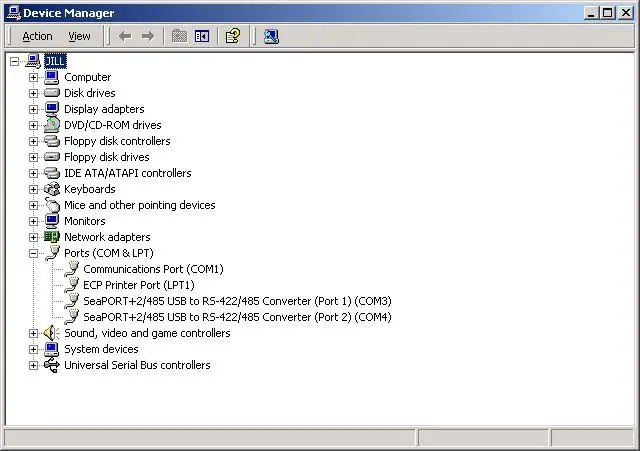Expand the Keyboards category
The width and height of the screenshot is (640, 451).
33,189
